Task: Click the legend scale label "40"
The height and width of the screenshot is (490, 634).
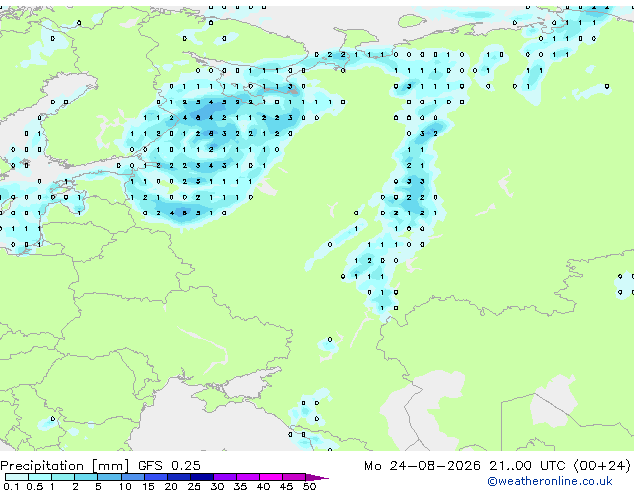Action: click(263, 486)
